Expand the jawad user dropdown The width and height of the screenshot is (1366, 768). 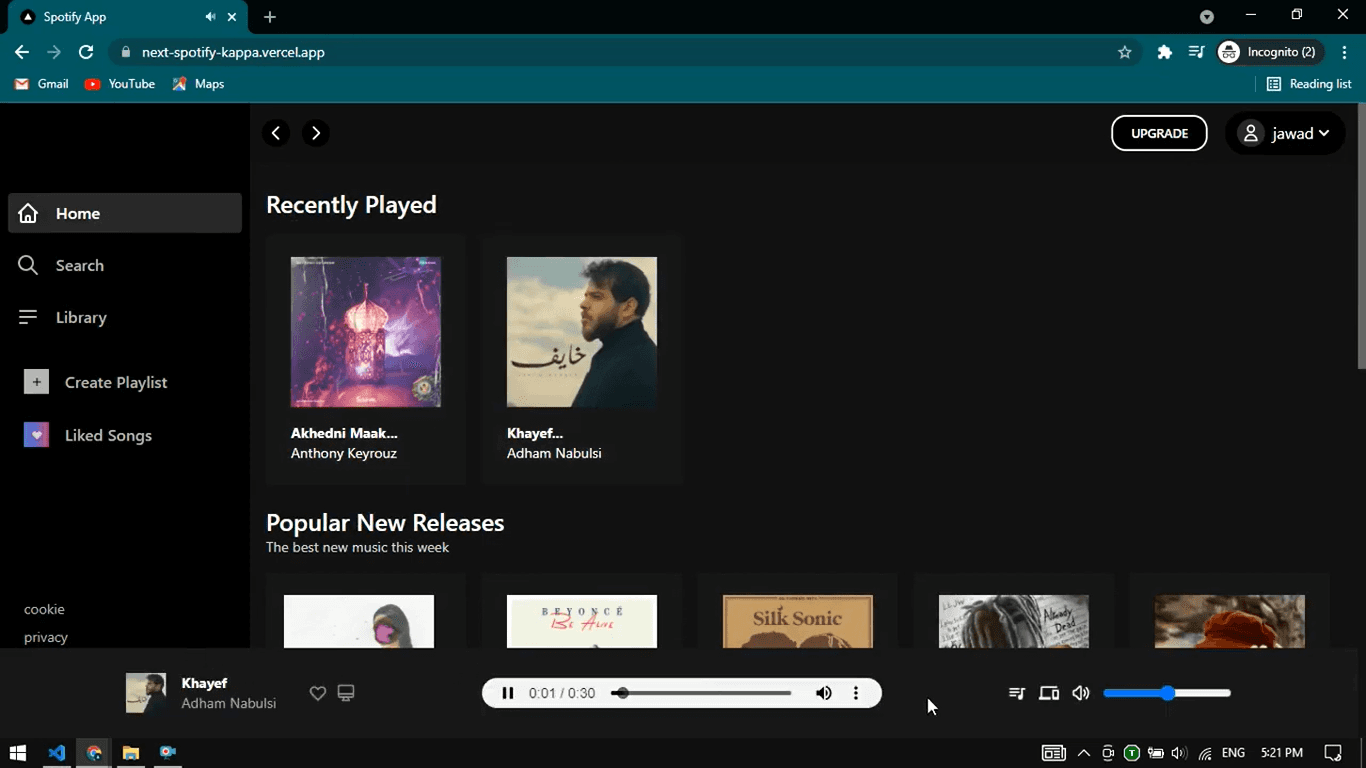pyautogui.click(x=1285, y=133)
